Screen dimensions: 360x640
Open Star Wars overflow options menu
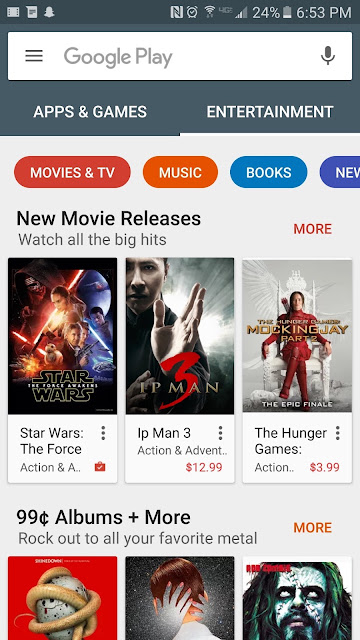pos(103,433)
